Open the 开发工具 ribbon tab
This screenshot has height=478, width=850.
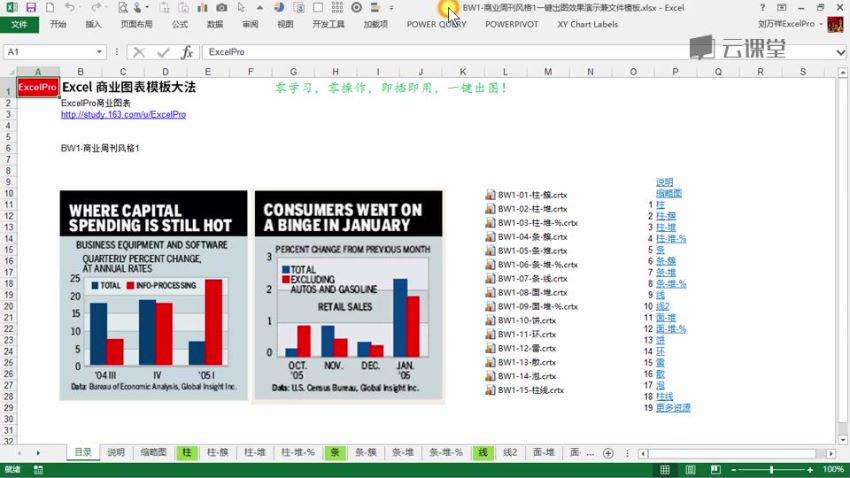pos(329,24)
